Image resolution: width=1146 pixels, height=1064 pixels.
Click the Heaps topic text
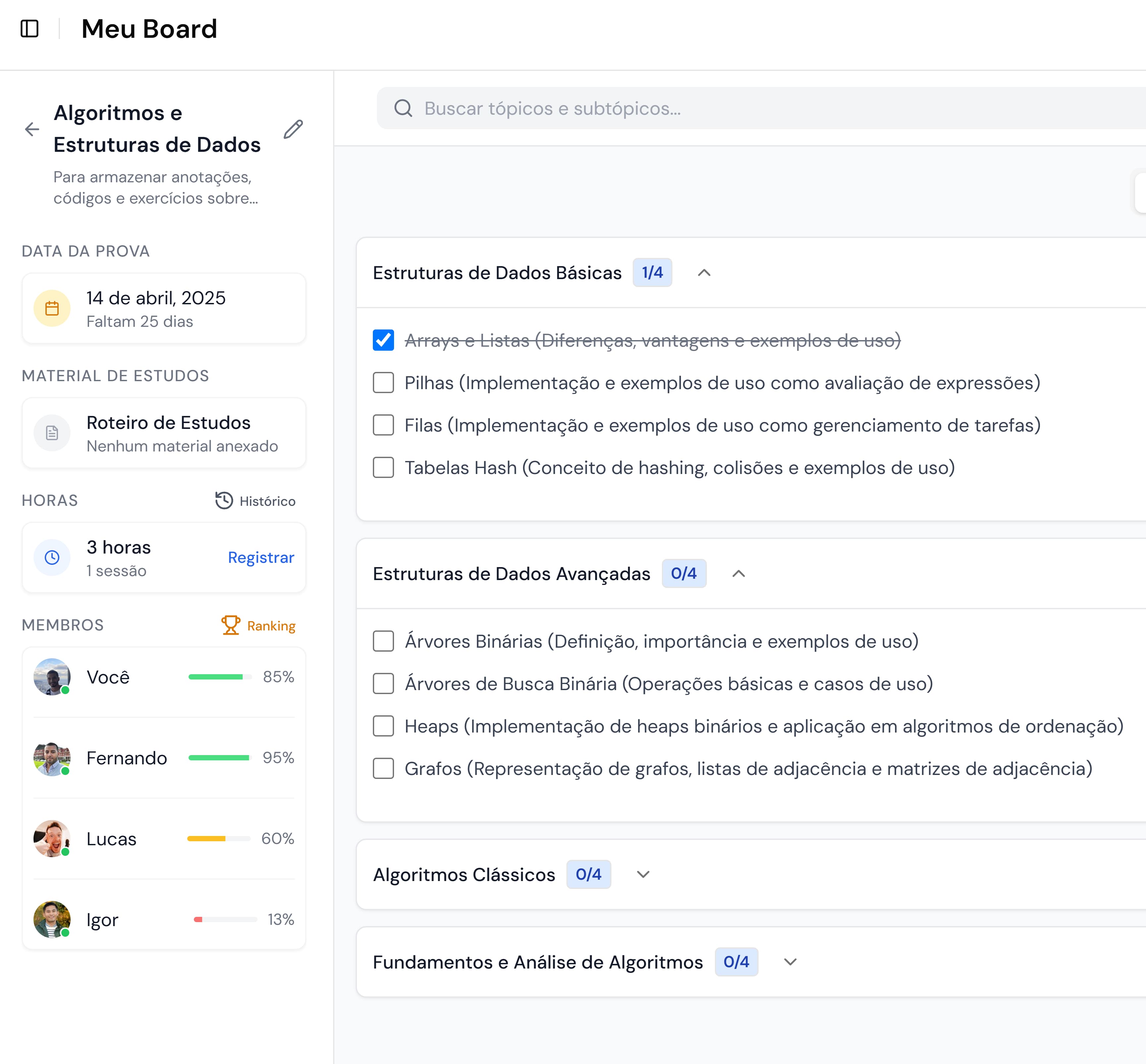click(x=764, y=726)
